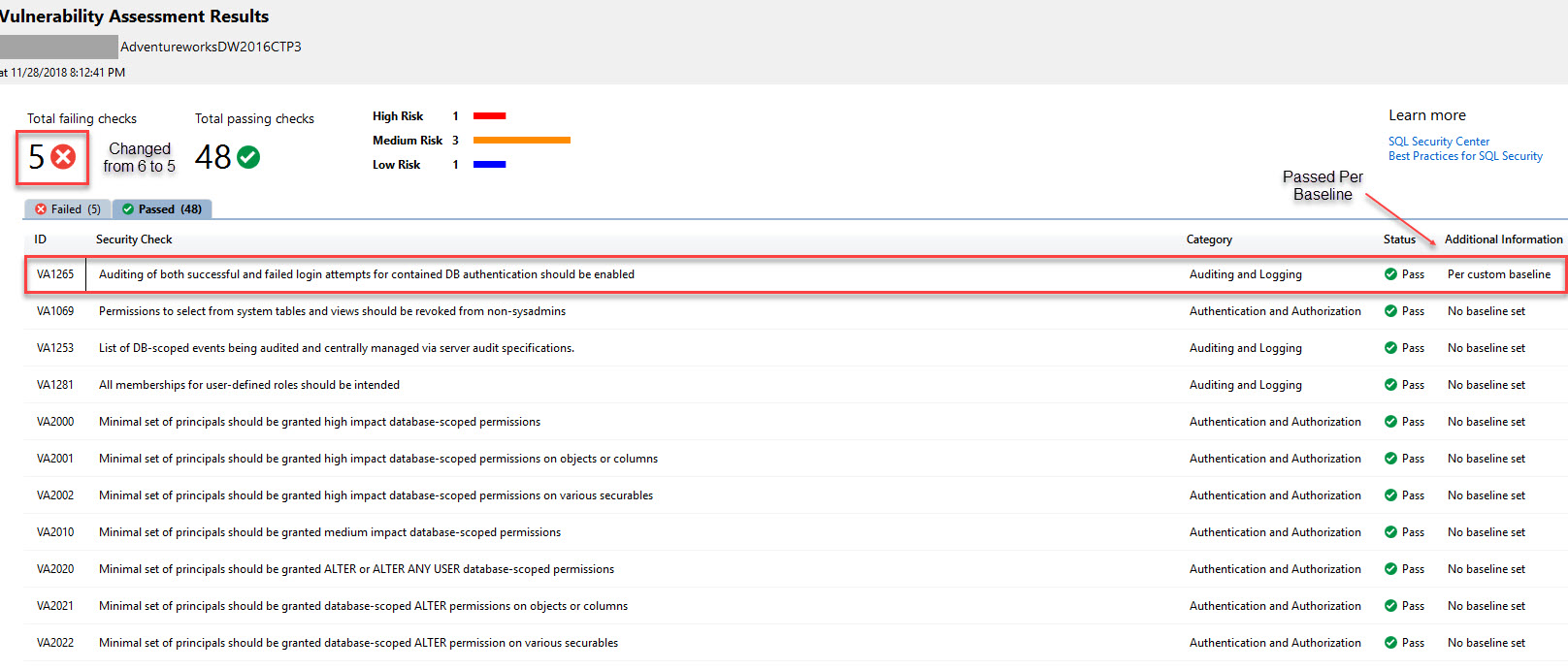Click the Pass icon for VA2021
This screenshot has height=670, width=1568.
(x=1390, y=606)
